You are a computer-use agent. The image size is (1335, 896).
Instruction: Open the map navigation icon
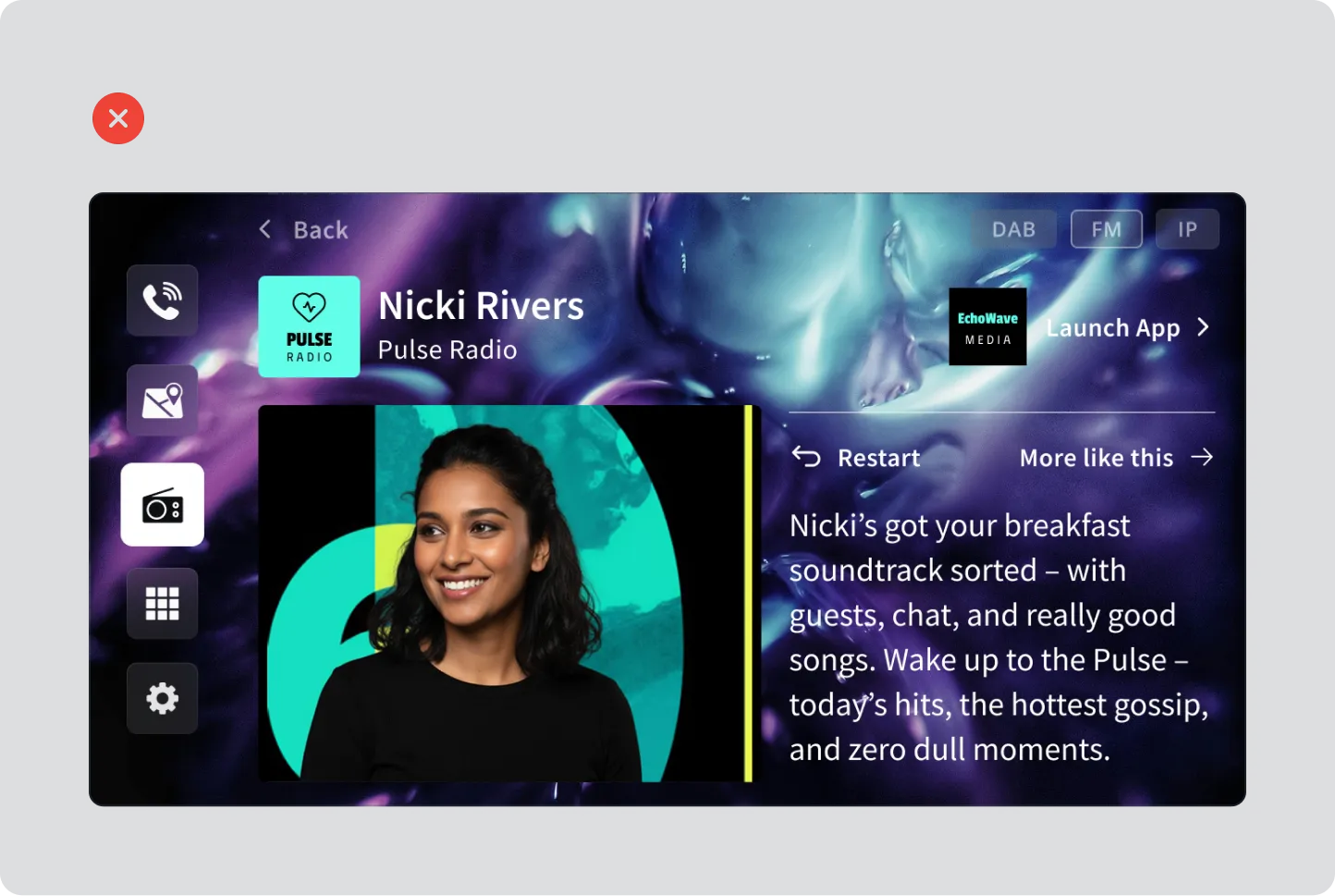tap(163, 400)
